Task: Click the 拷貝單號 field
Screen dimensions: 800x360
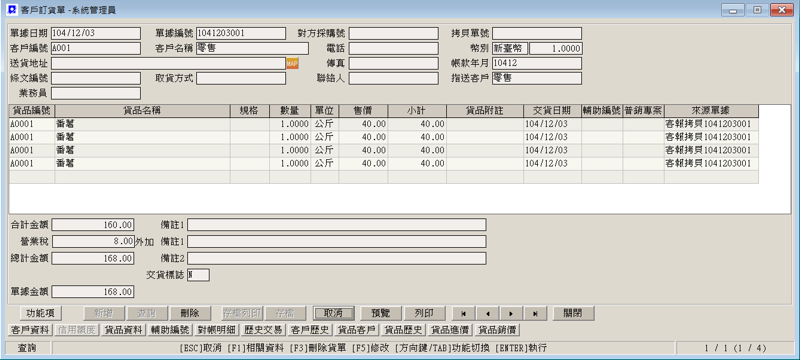Action: coord(537,33)
